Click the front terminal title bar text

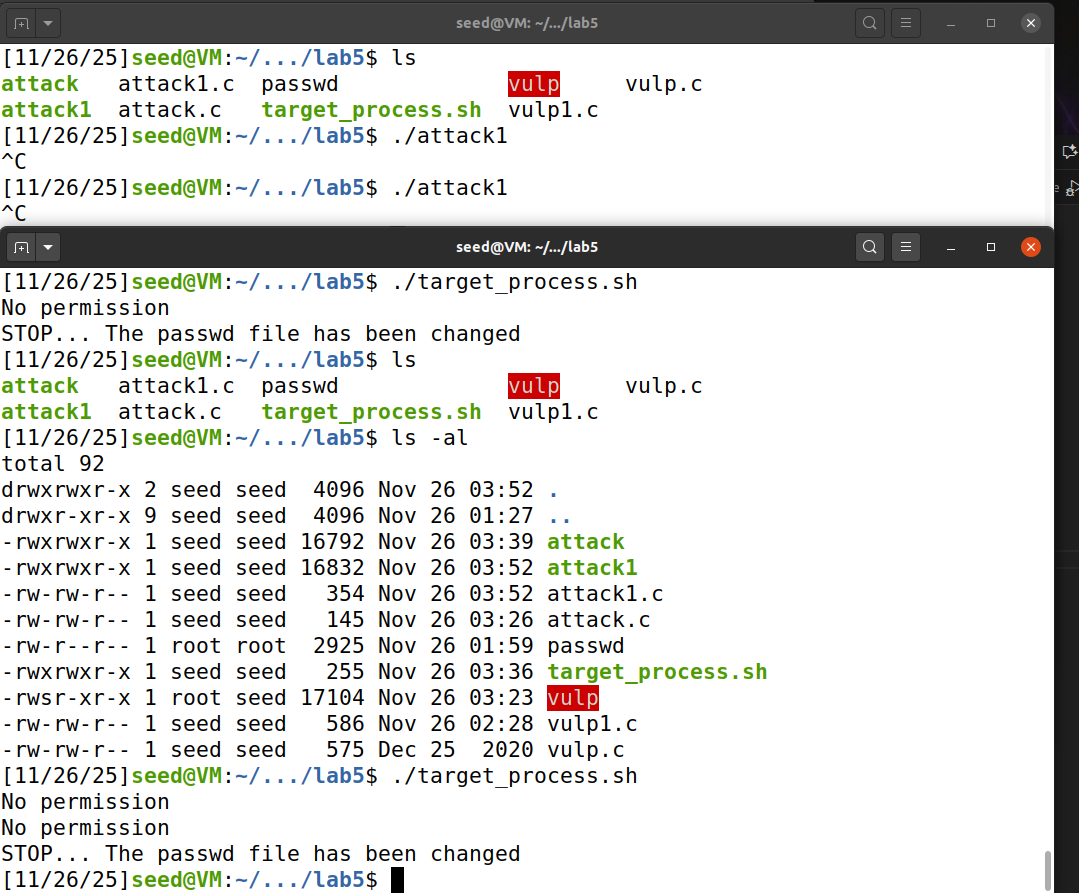pyautogui.click(x=527, y=247)
